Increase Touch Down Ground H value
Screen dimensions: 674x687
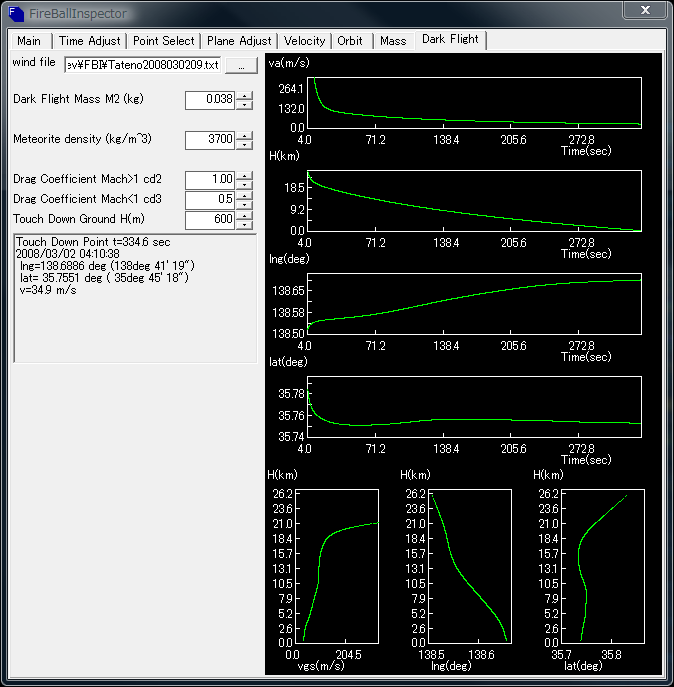tap(245, 216)
